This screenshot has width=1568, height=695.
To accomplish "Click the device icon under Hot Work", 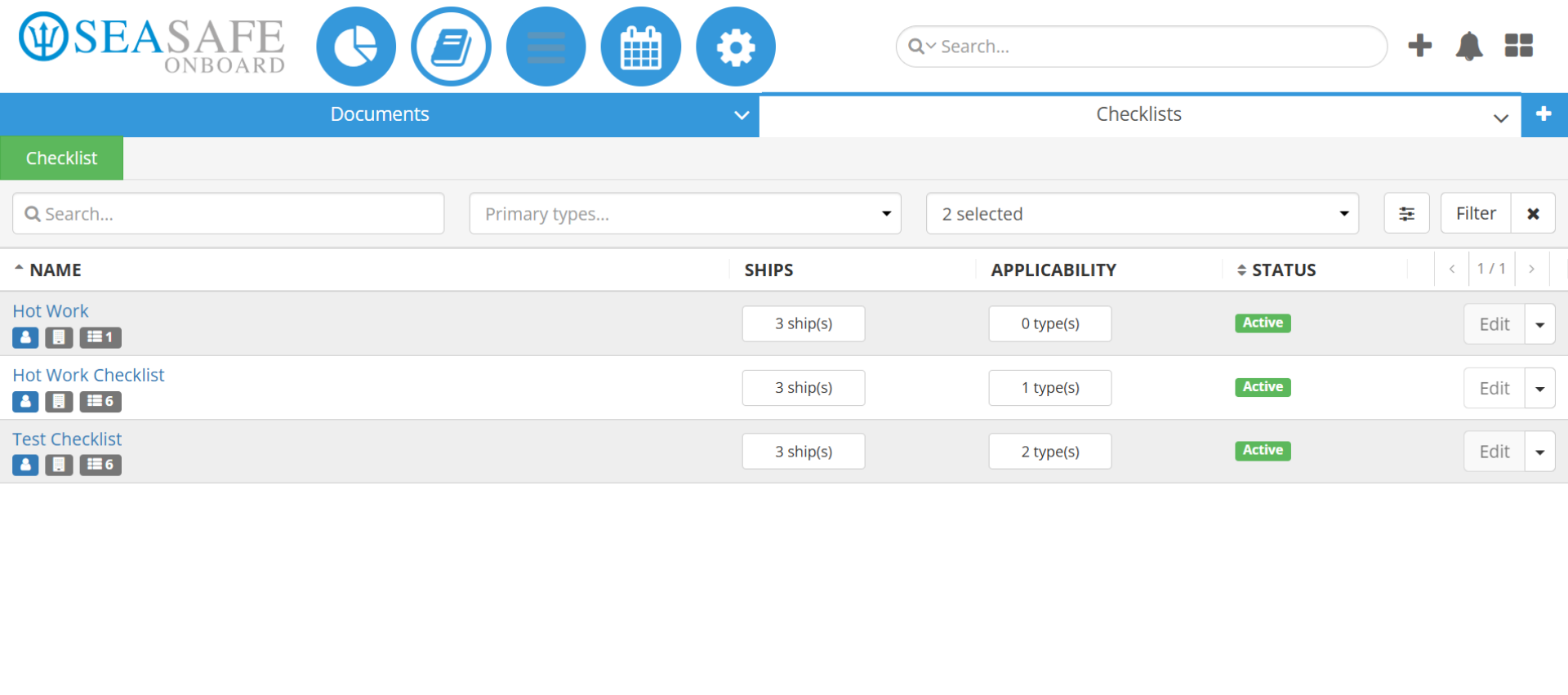I will coord(59,337).
